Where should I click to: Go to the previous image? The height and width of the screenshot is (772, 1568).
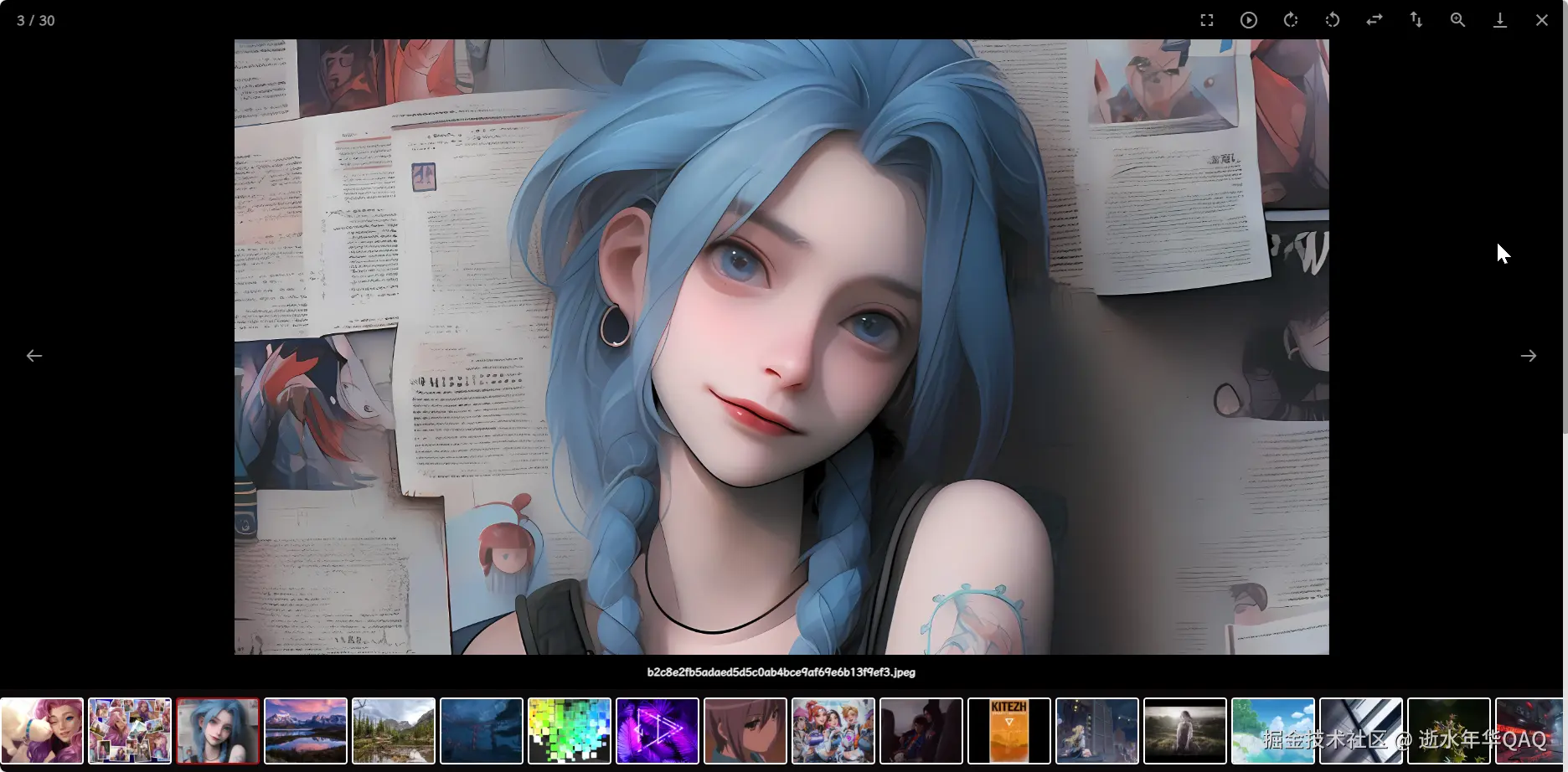[34, 356]
